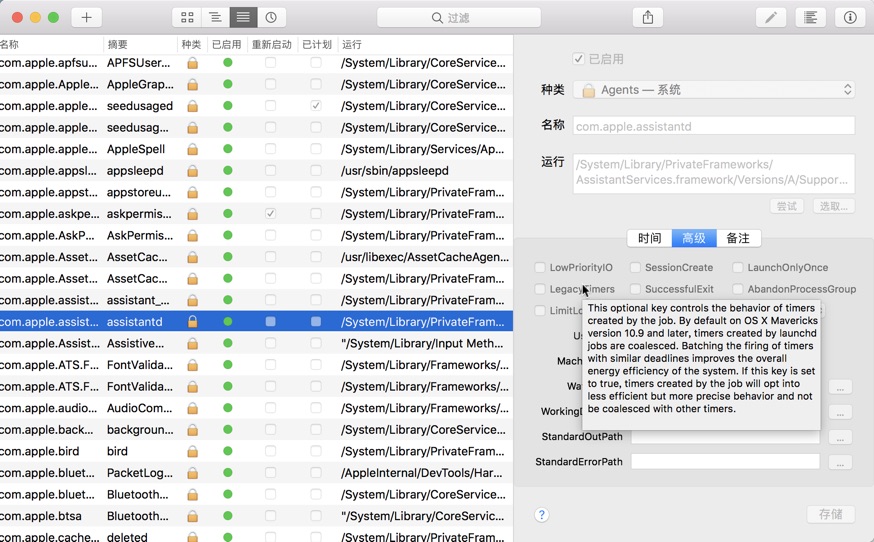Click the lock icon in AssetCacheAgent row
Screen dimensions: 874x542
[x=192, y=257]
